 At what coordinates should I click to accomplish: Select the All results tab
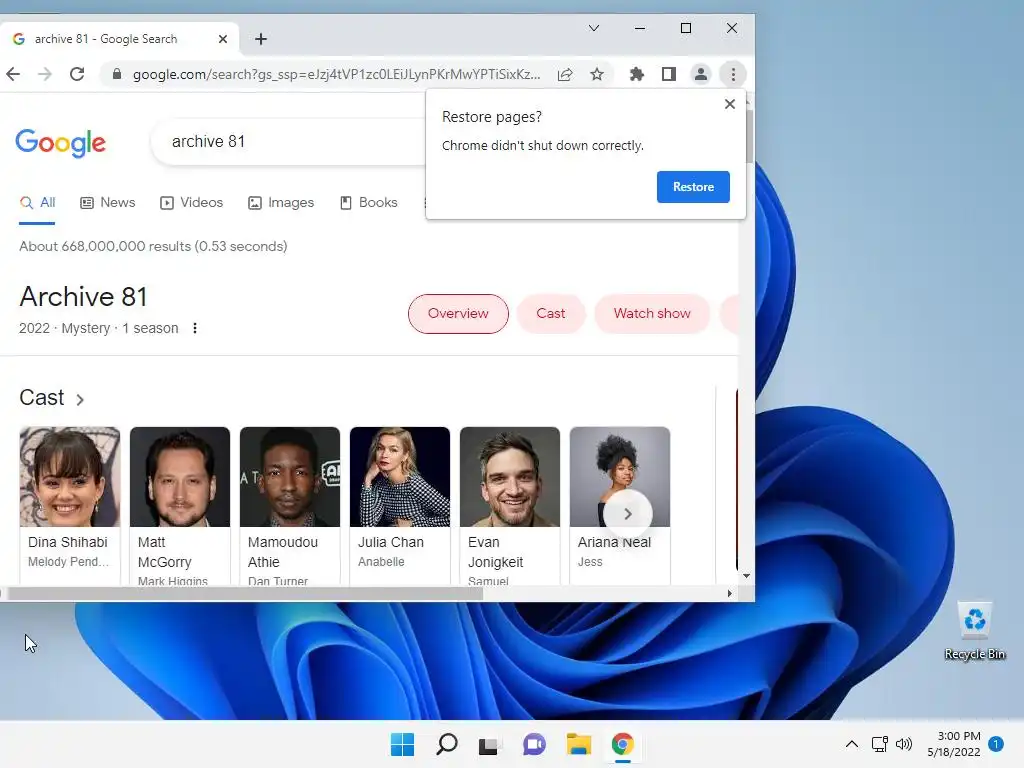37,203
